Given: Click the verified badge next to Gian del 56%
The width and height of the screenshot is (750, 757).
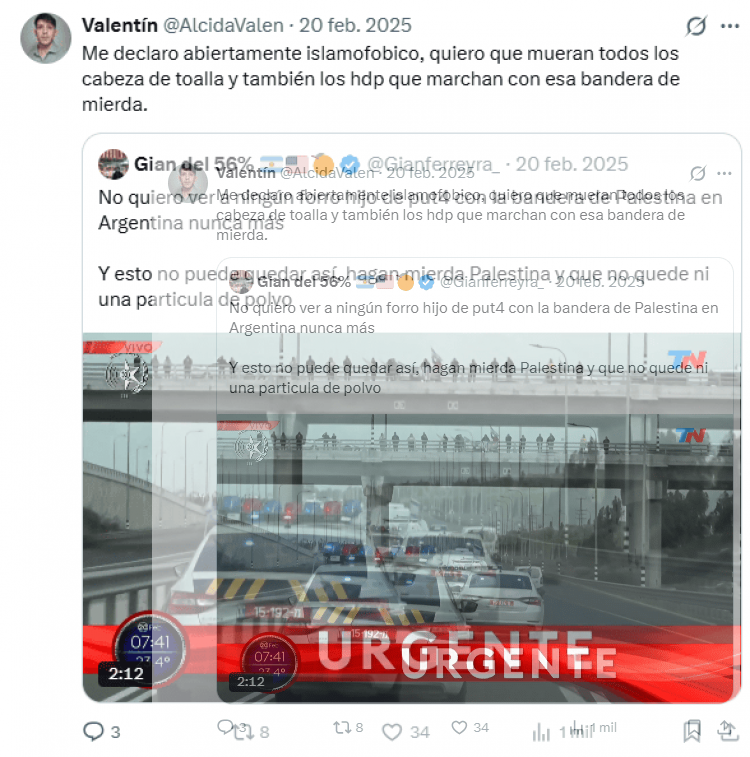Looking at the screenshot, I should (350, 164).
